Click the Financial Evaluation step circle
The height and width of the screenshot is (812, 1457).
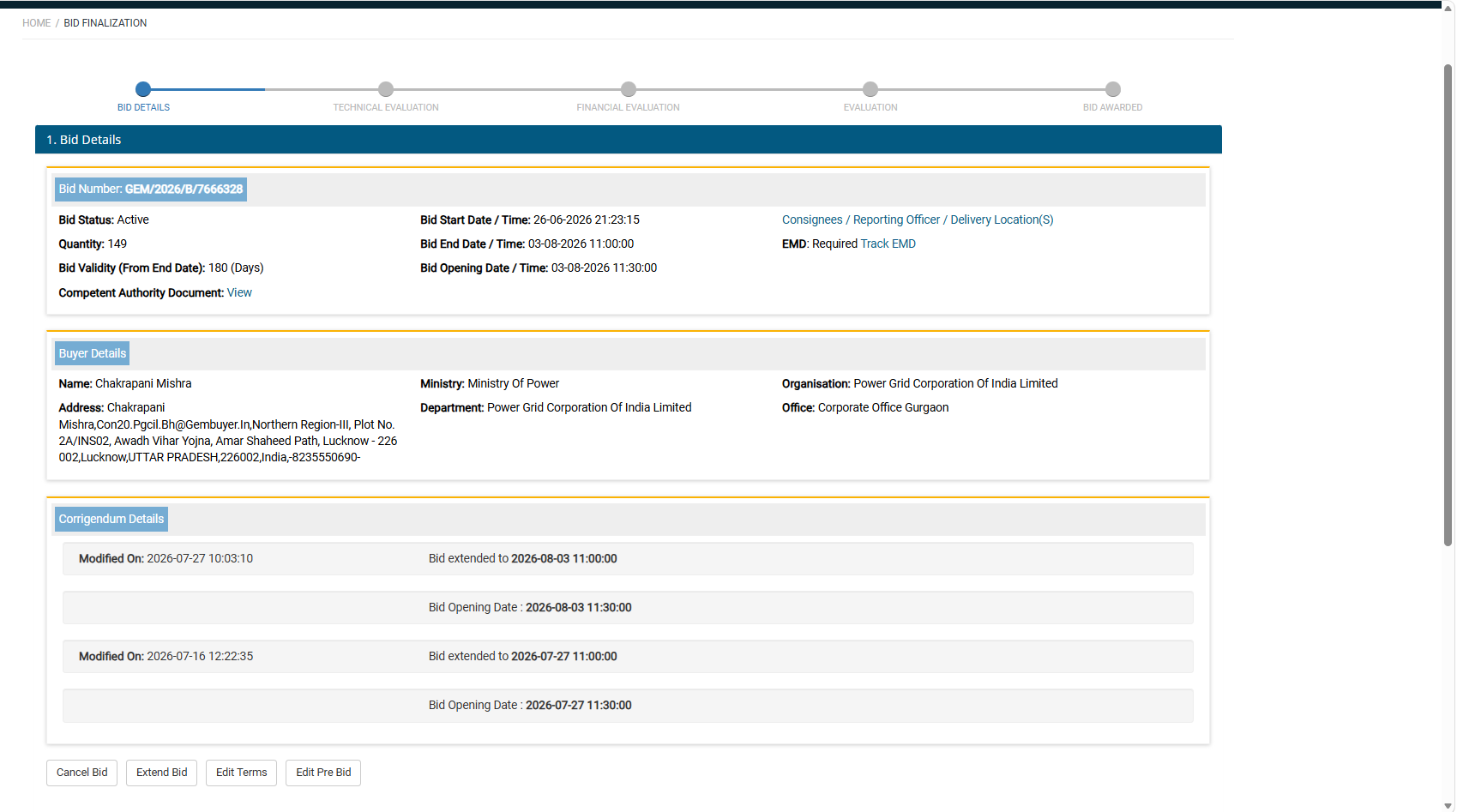pyautogui.click(x=629, y=89)
